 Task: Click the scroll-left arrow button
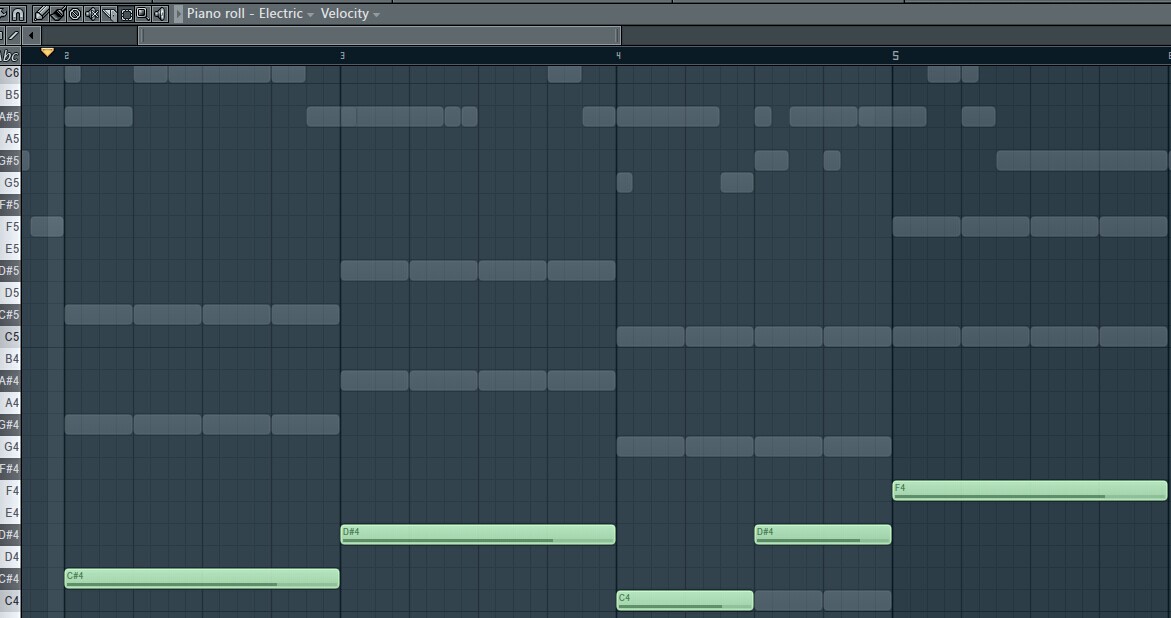pyautogui.click(x=31, y=35)
